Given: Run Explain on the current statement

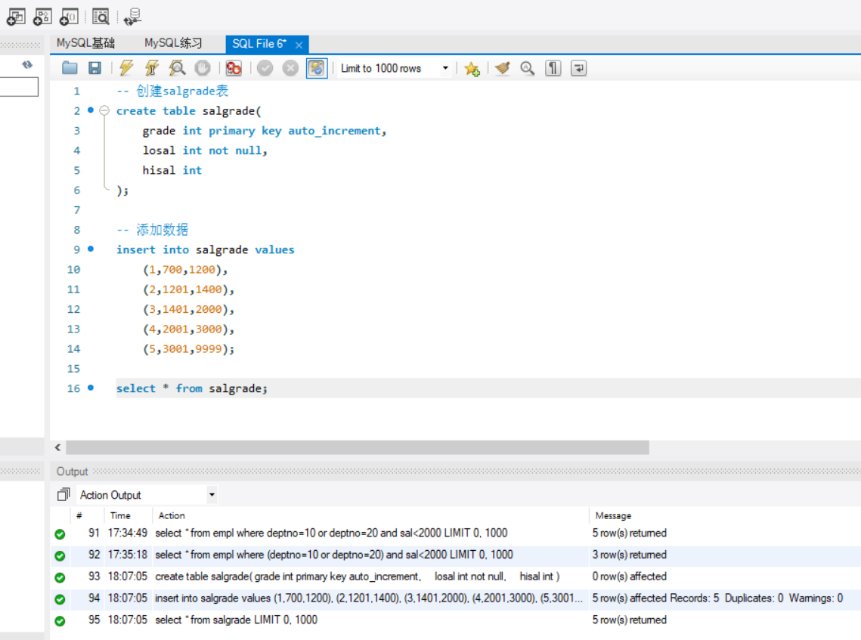Looking at the screenshot, I should 177,68.
